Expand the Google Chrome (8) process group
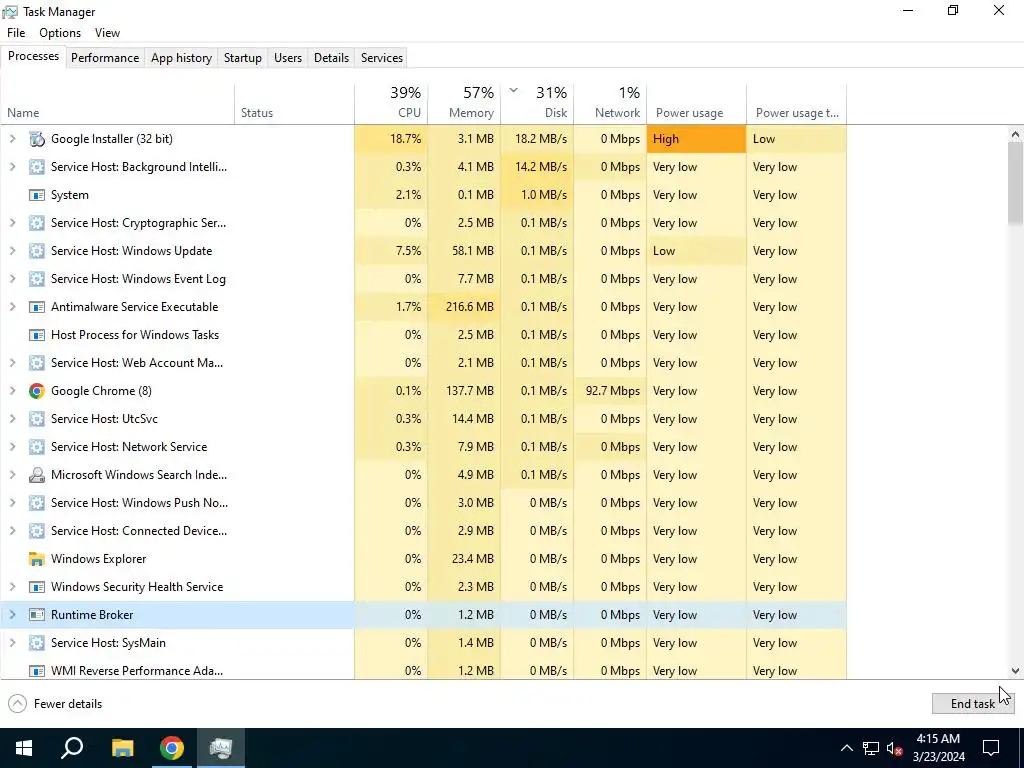The image size is (1024, 768). (12, 391)
